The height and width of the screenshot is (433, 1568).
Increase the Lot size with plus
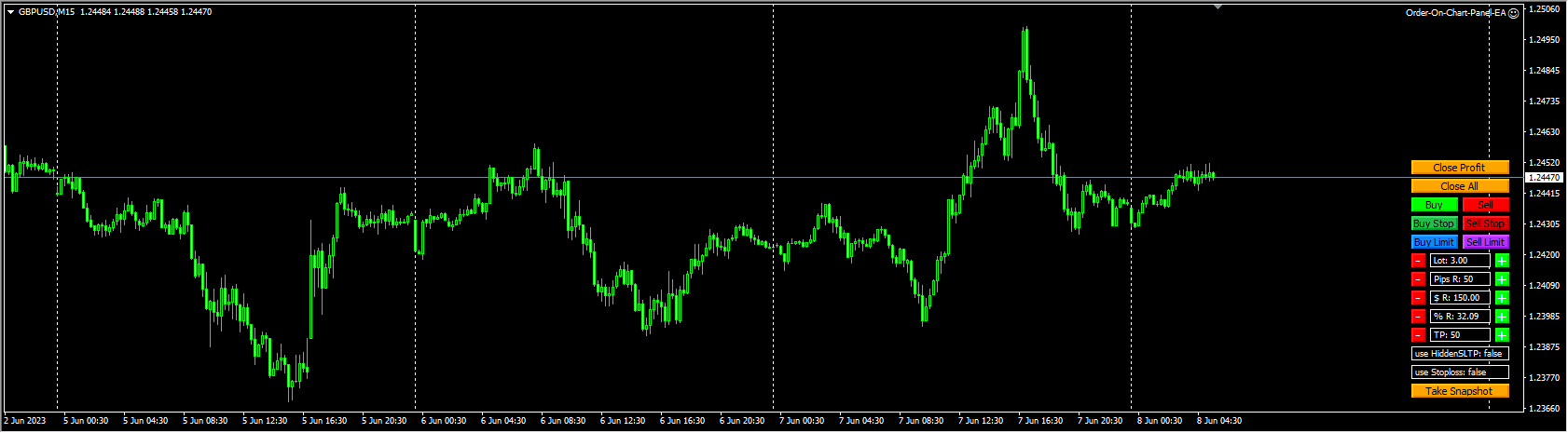[1502, 261]
